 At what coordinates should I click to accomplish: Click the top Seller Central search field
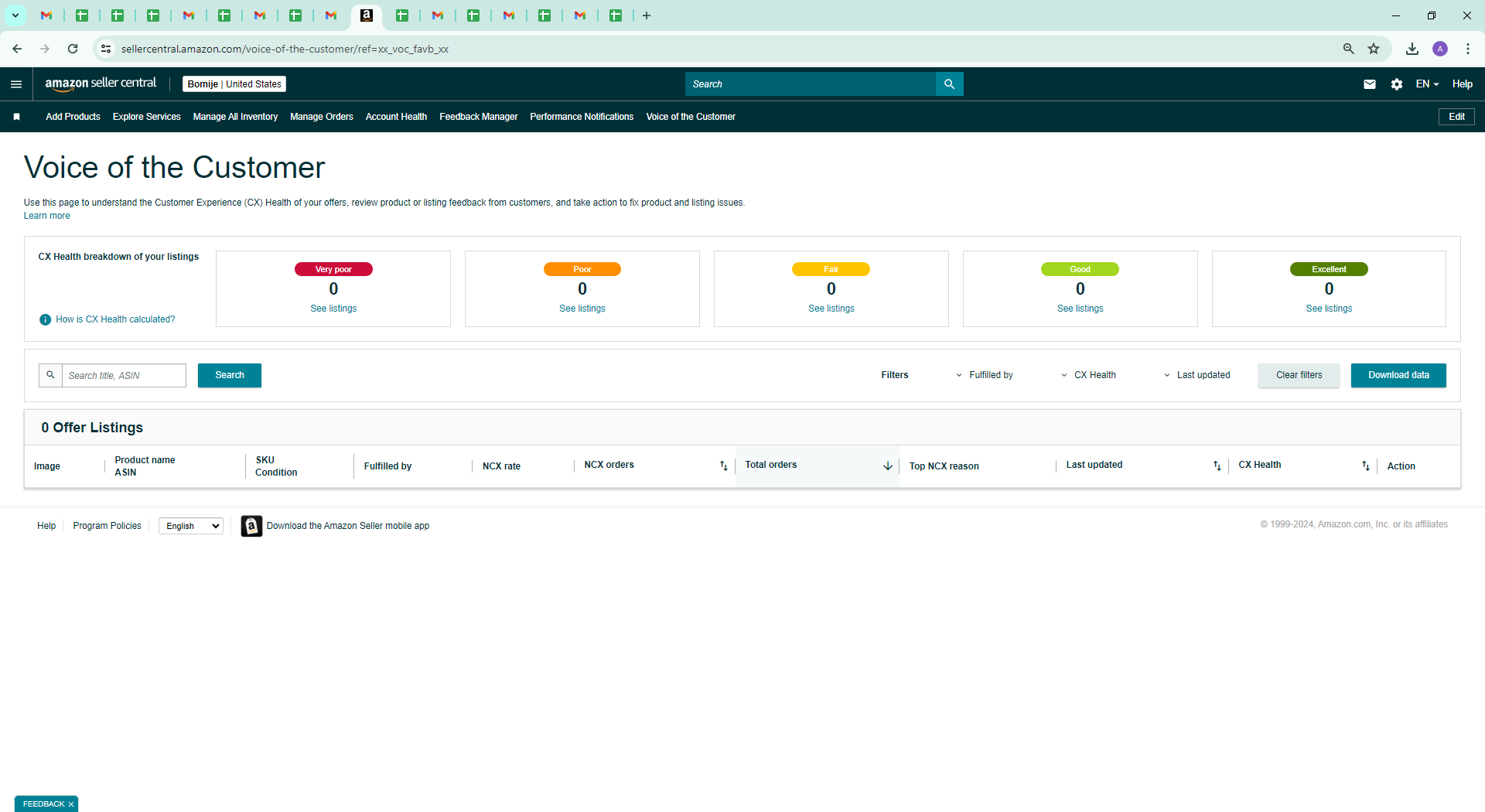tap(810, 84)
